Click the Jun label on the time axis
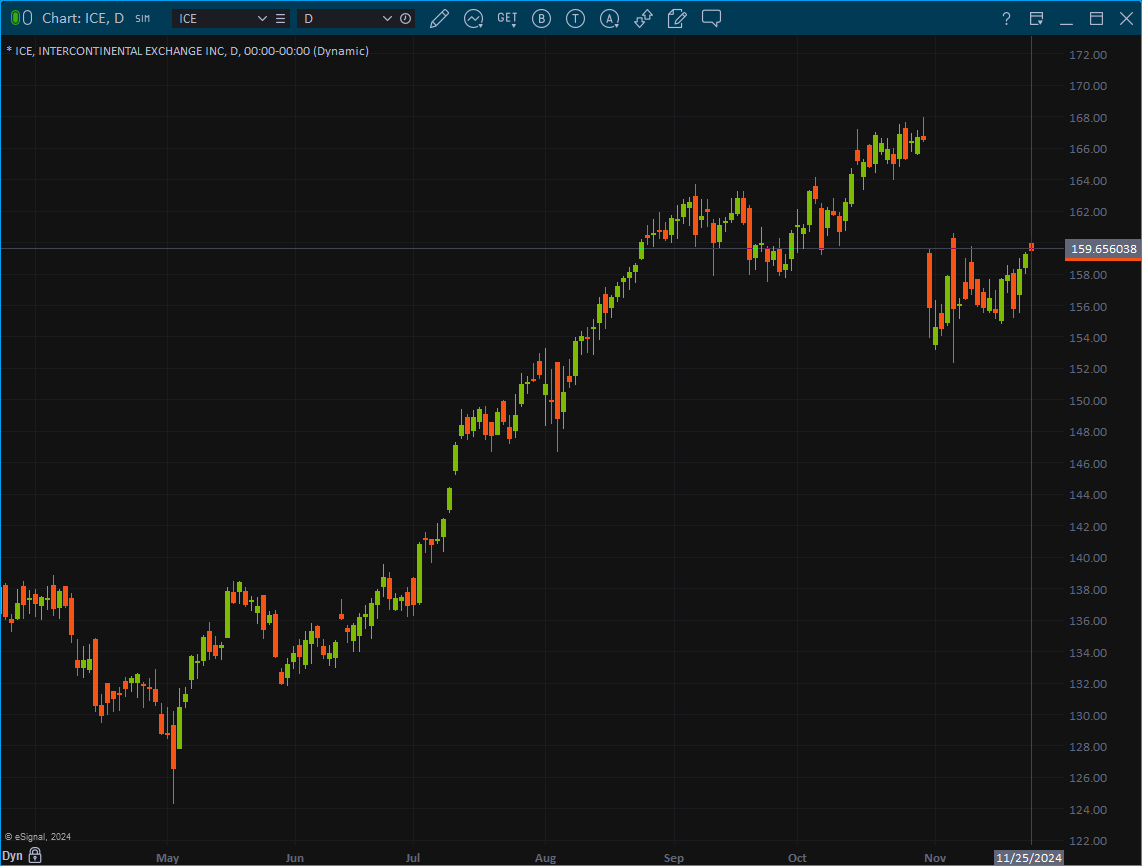This screenshot has height=866, width=1142. click(295, 858)
